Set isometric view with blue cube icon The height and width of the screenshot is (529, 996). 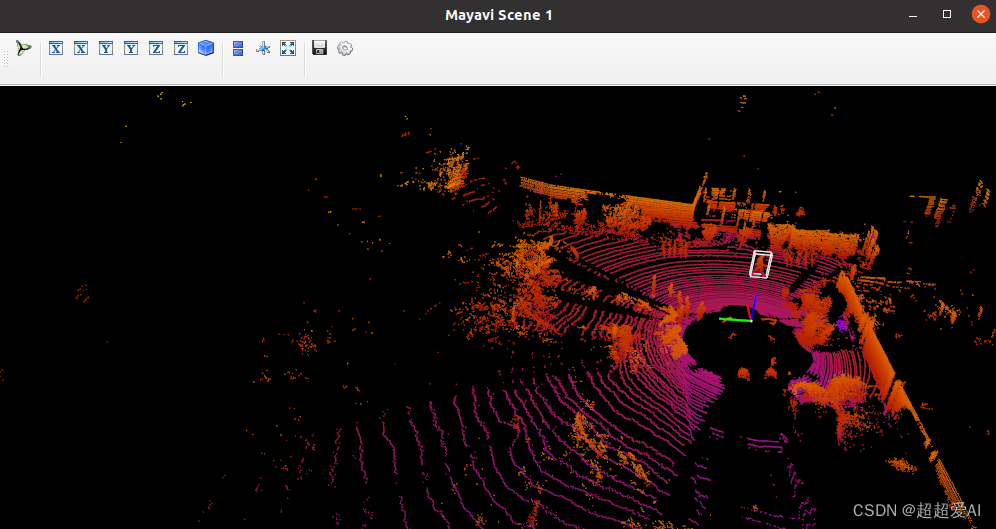coord(206,48)
